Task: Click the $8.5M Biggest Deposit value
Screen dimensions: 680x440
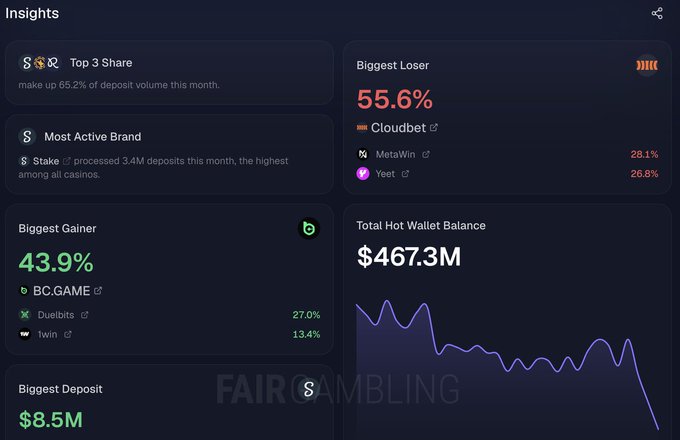Action: pyautogui.click(x=51, y=420)
